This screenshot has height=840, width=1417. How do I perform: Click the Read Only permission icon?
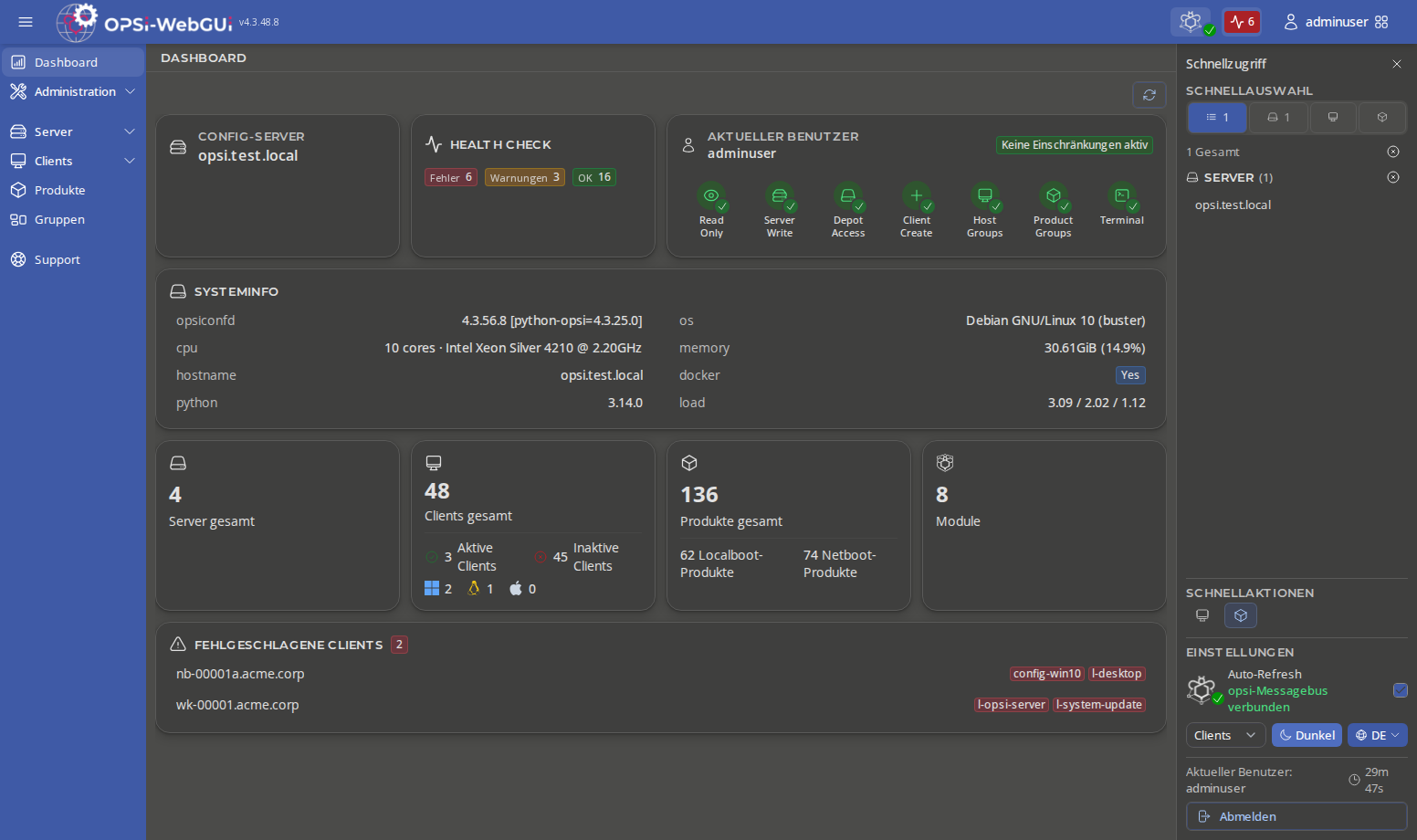point(711,196)
